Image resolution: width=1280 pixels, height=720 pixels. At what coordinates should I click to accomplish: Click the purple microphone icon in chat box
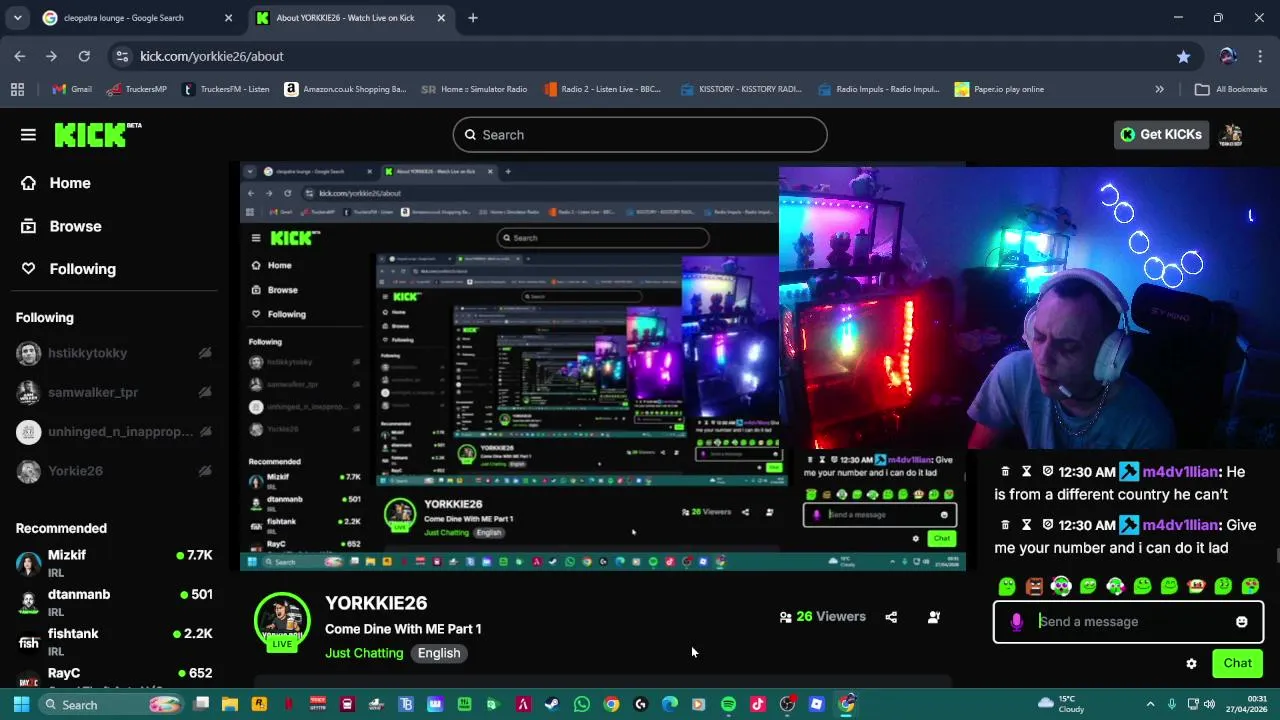tap(1016, 622)
